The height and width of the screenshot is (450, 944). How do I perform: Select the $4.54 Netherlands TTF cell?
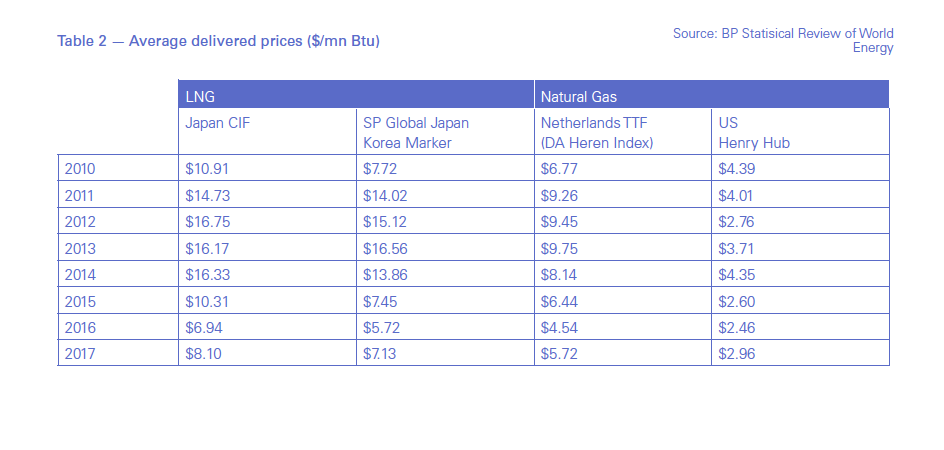coord(559,327)
